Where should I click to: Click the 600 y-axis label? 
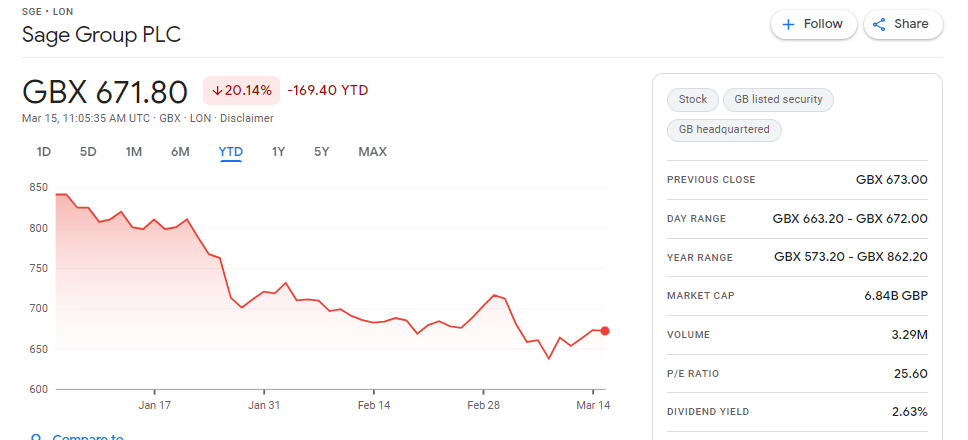38,389
